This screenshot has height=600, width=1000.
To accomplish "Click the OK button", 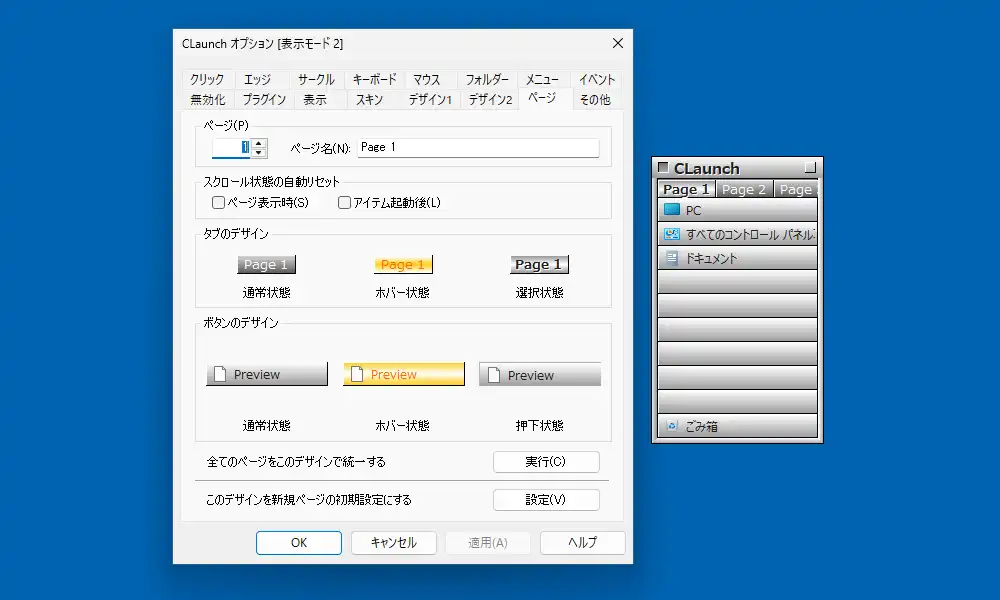I will [x=298, y=543].
